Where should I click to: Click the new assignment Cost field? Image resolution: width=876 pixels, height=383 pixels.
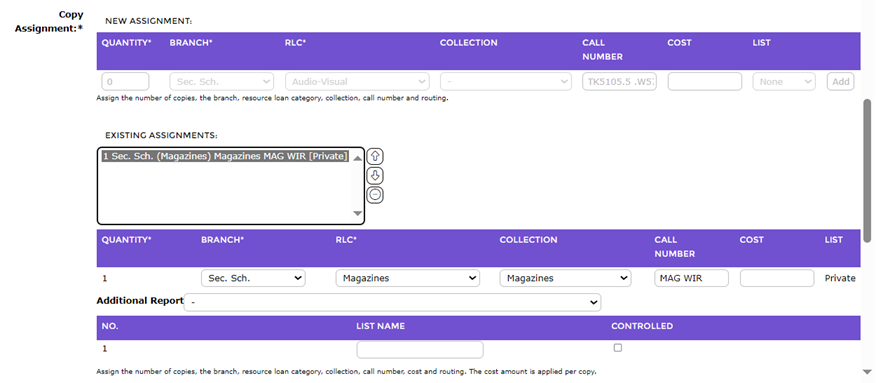[704, 82]
